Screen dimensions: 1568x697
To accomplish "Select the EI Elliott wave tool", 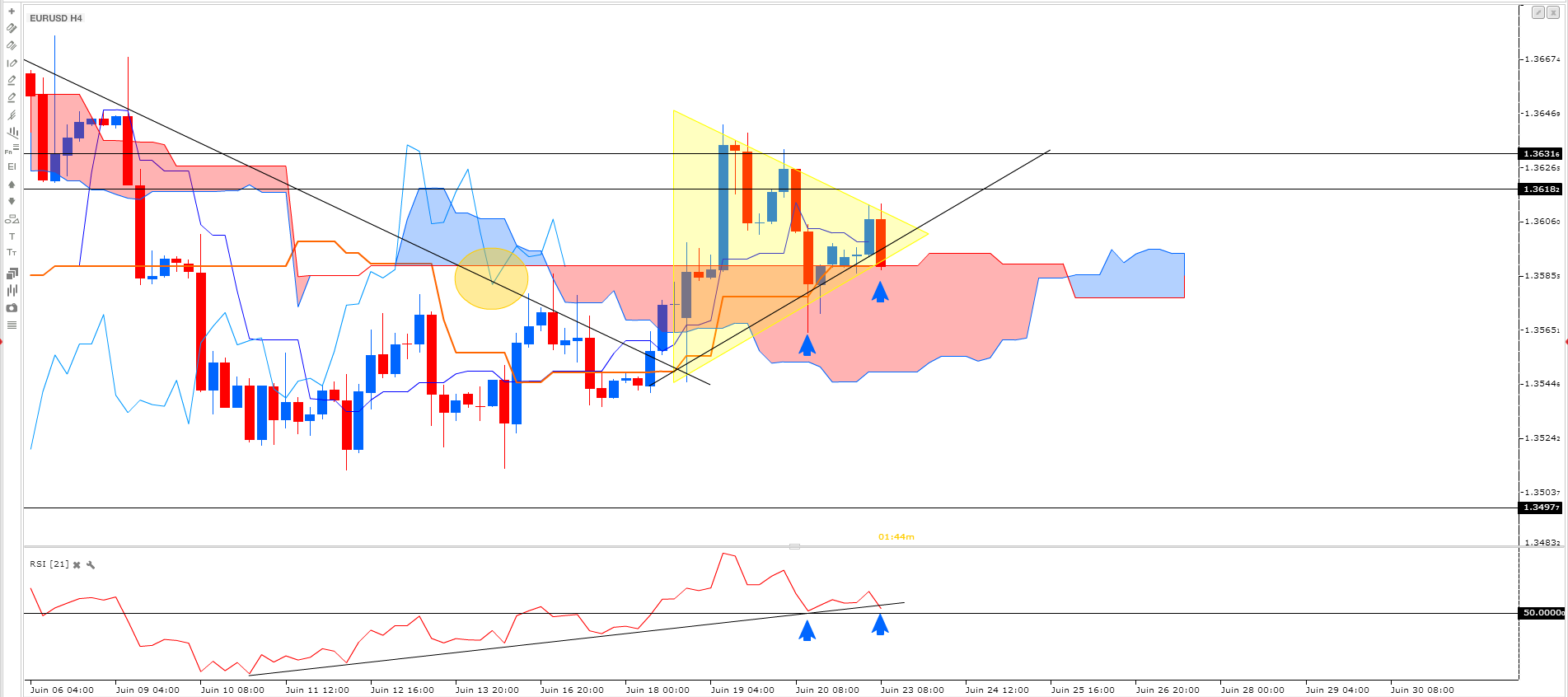I will click(x=12, y=166).
